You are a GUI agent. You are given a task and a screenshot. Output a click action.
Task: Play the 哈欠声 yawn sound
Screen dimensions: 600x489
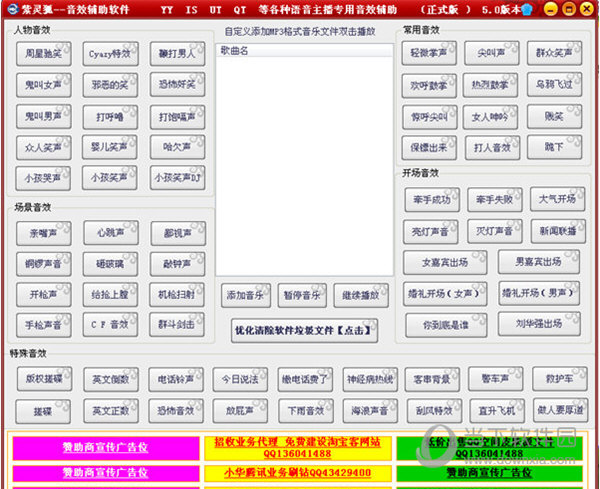[x=177, y=147]
